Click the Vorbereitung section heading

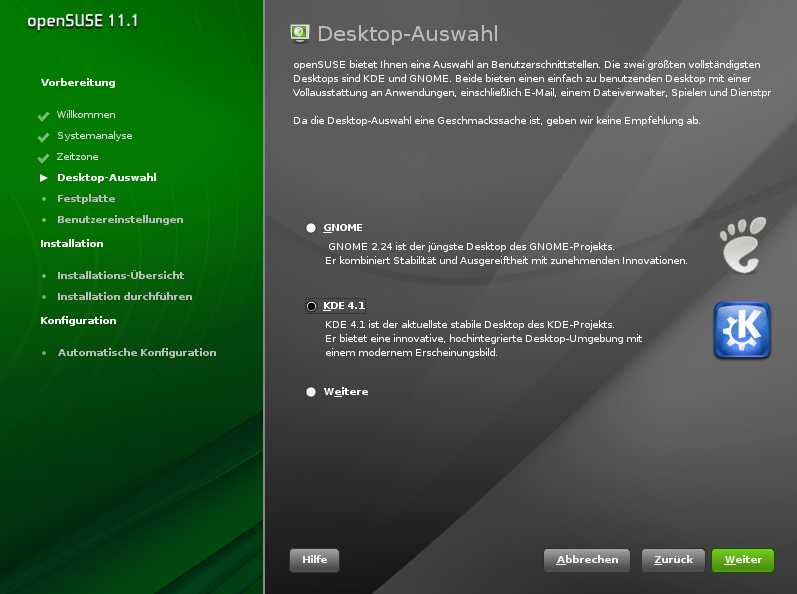tap(78, 82)
